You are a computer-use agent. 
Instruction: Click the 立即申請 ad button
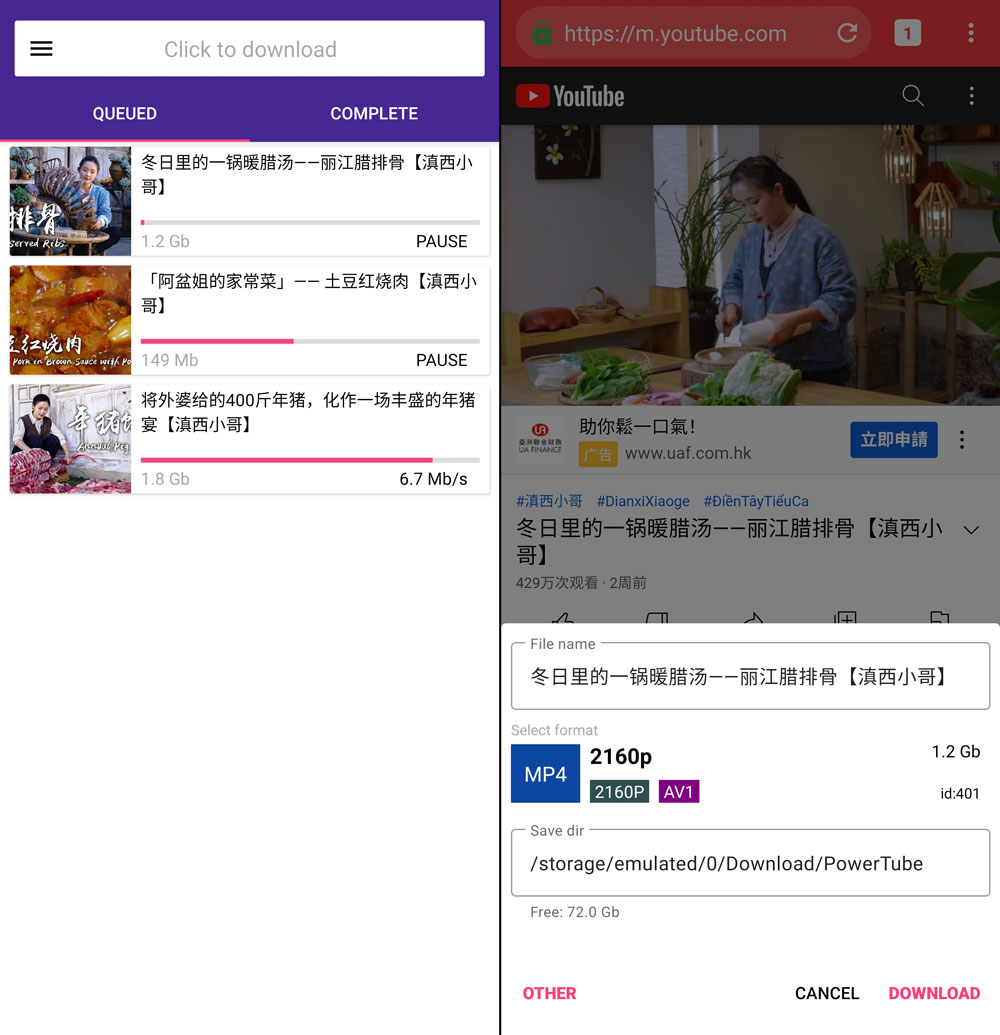tap(894, 440)
